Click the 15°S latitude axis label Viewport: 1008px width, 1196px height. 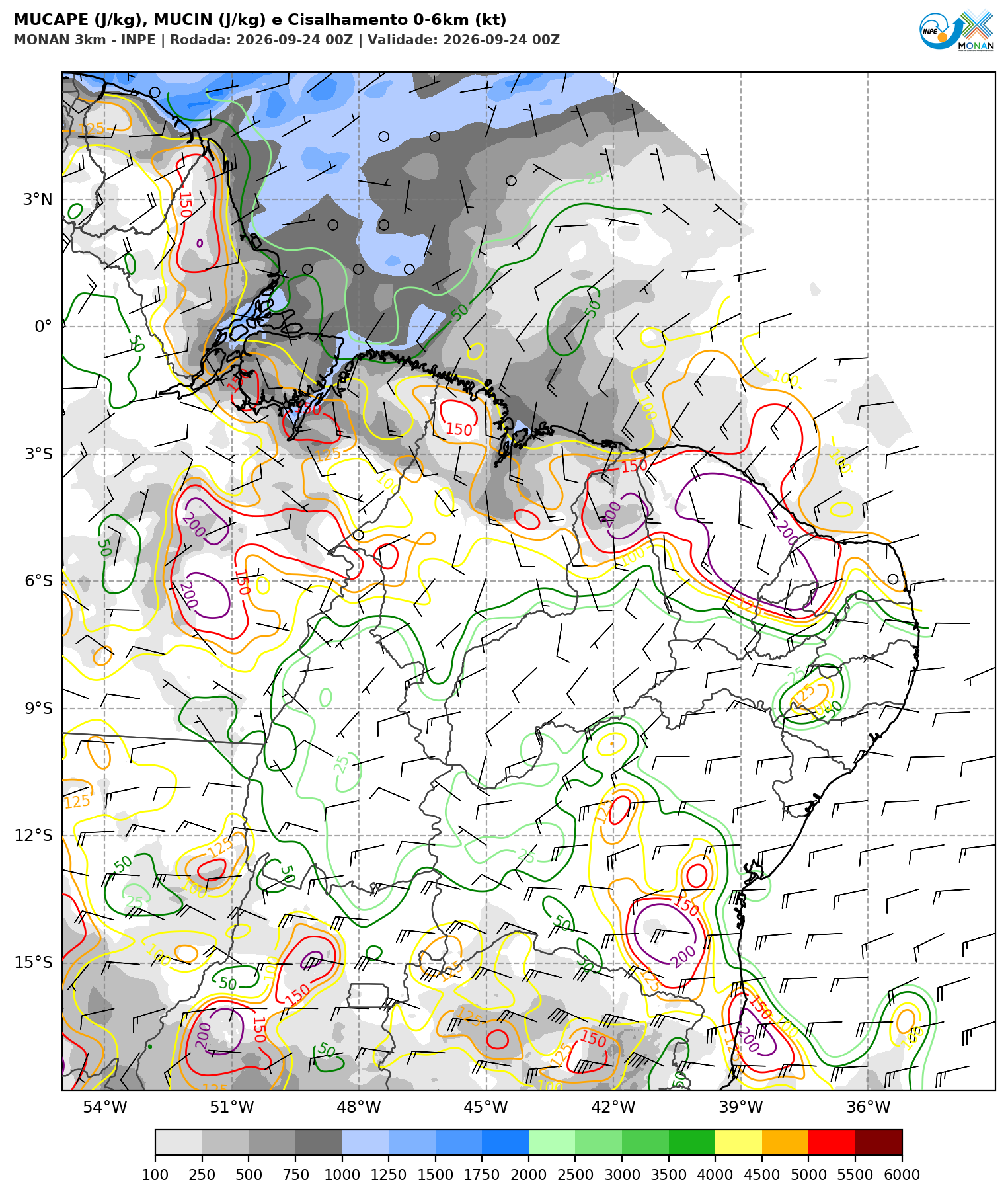pyautogui.click(x=34, y=962)
